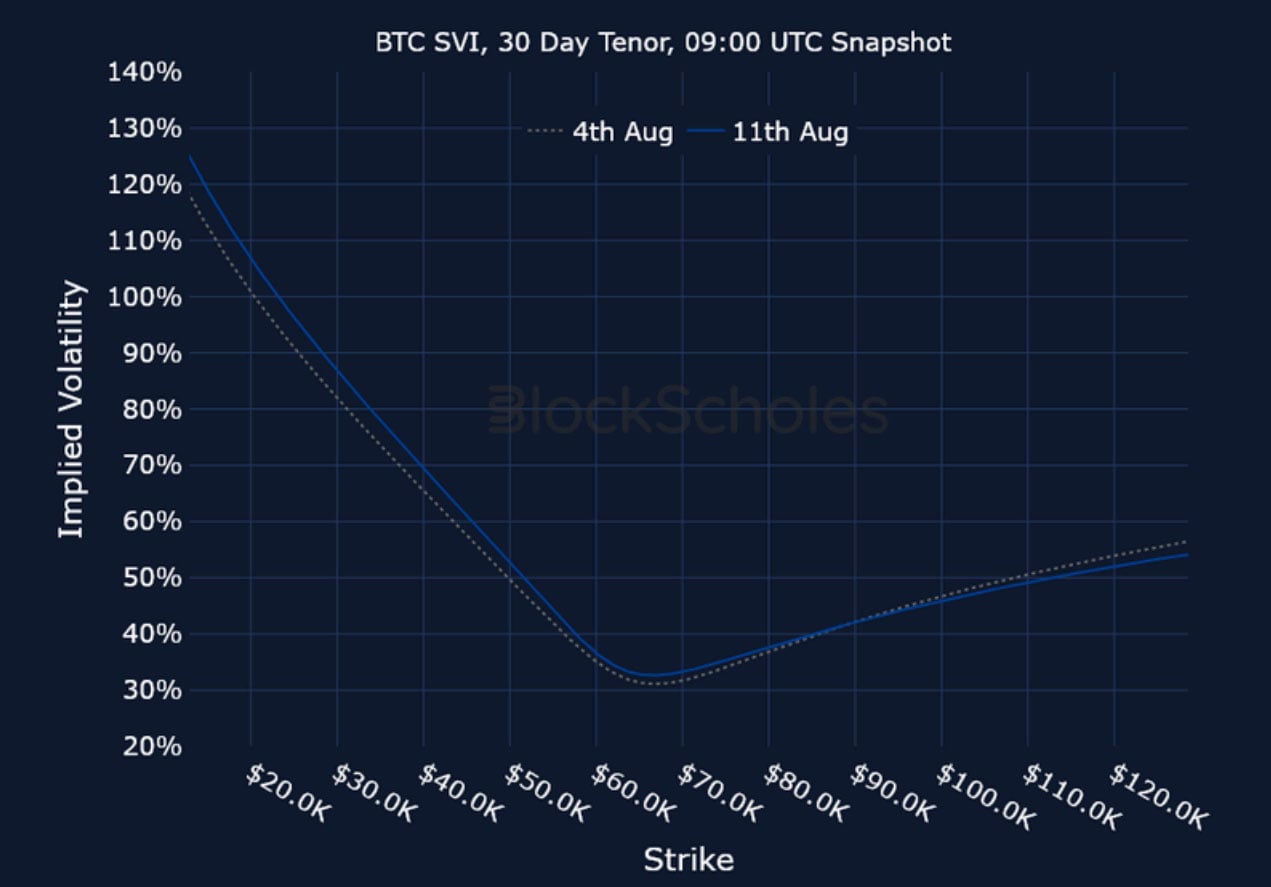Screen dimensions: 1271x887
Task: Click the Strike axis title
Action: (x=688, y=859)
